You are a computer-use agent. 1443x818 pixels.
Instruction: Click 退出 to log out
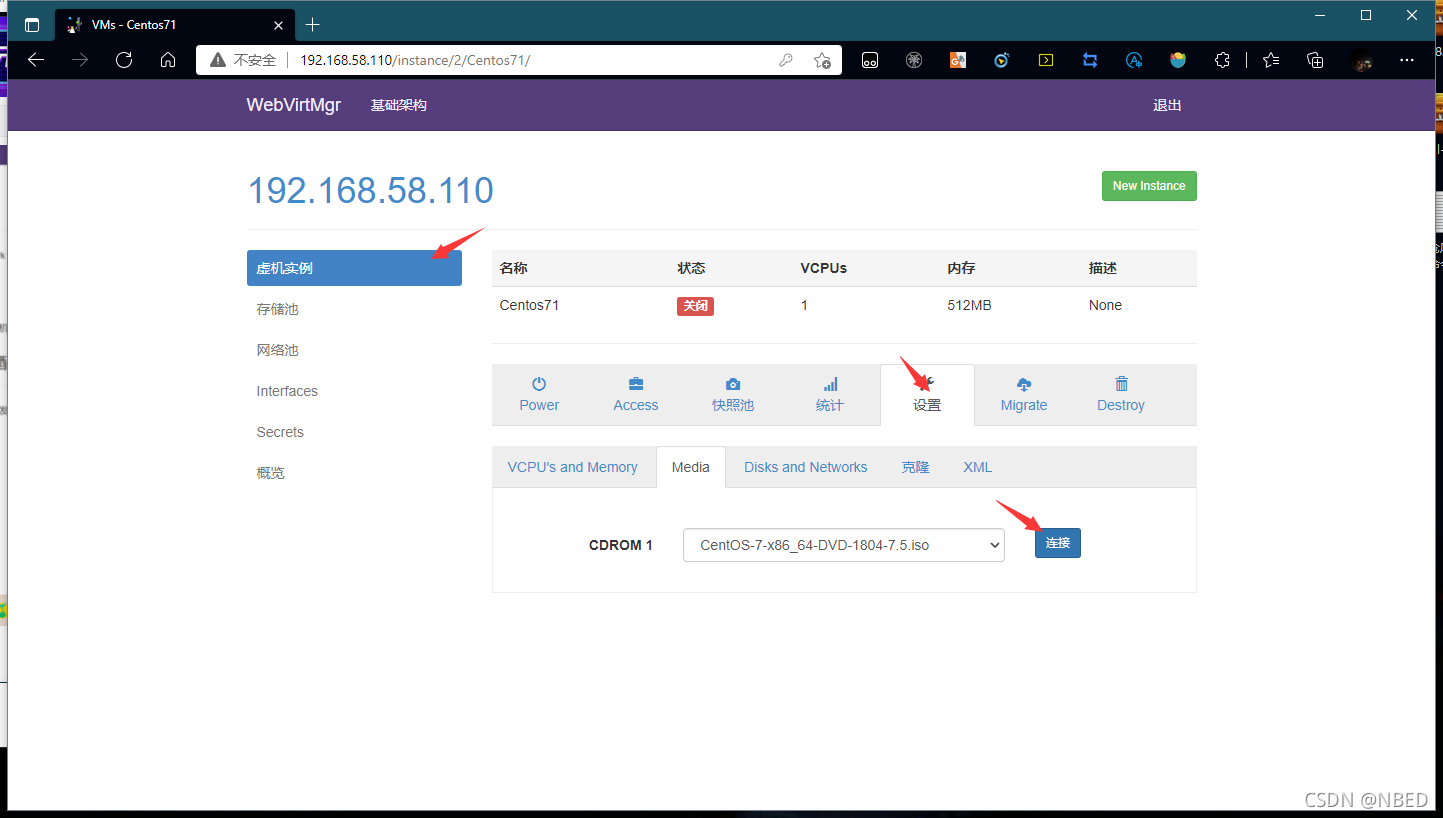[x=1167, y=105]
